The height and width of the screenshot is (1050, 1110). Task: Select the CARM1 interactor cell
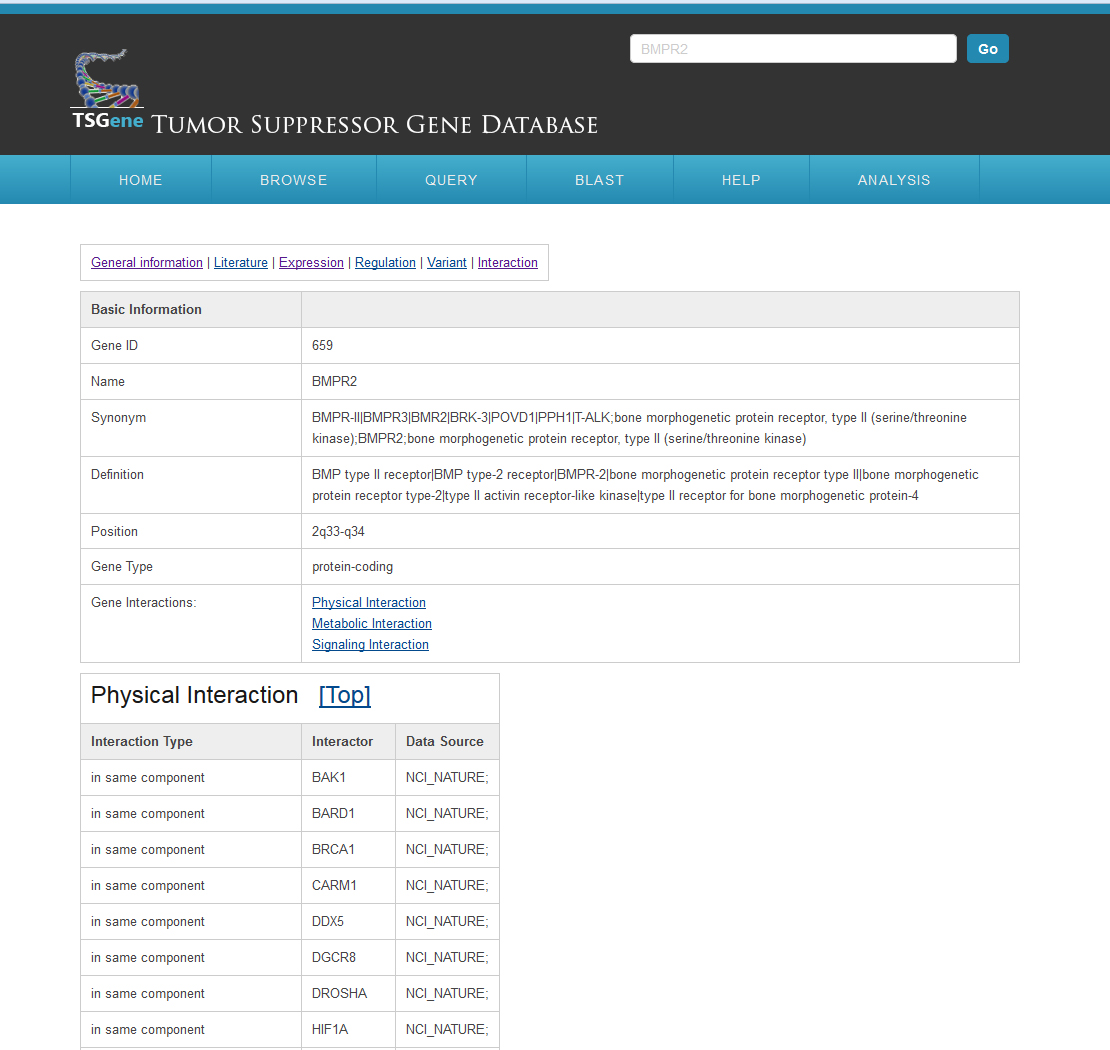pos(348,886)
